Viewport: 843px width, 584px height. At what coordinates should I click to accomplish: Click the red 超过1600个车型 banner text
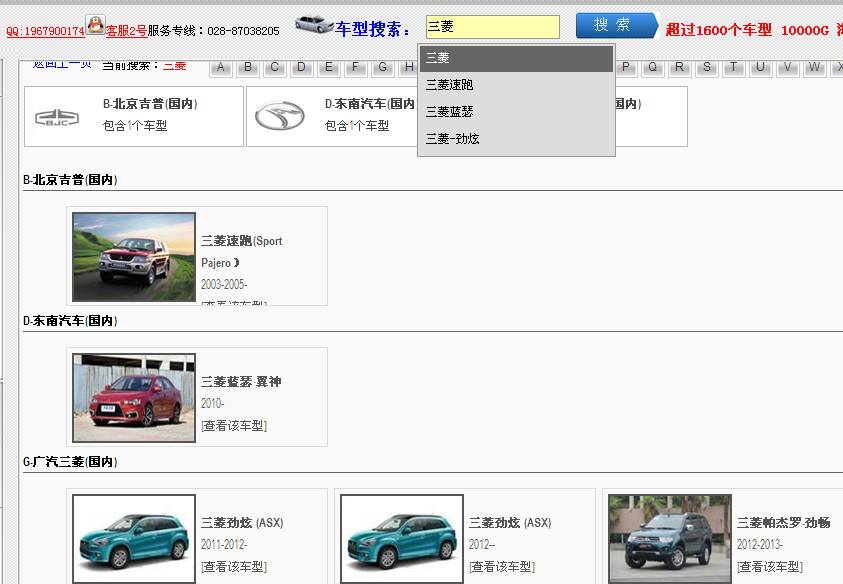click(x=719, y=30)
